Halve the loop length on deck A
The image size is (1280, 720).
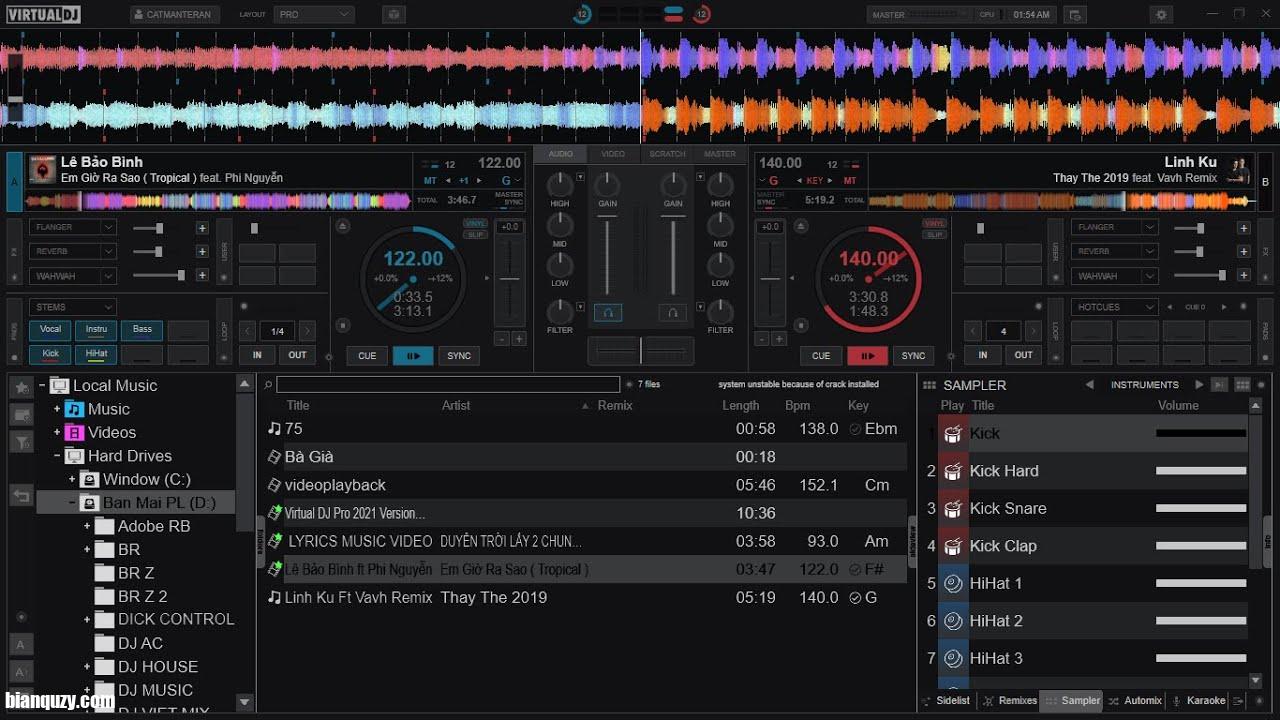[247, 331]
